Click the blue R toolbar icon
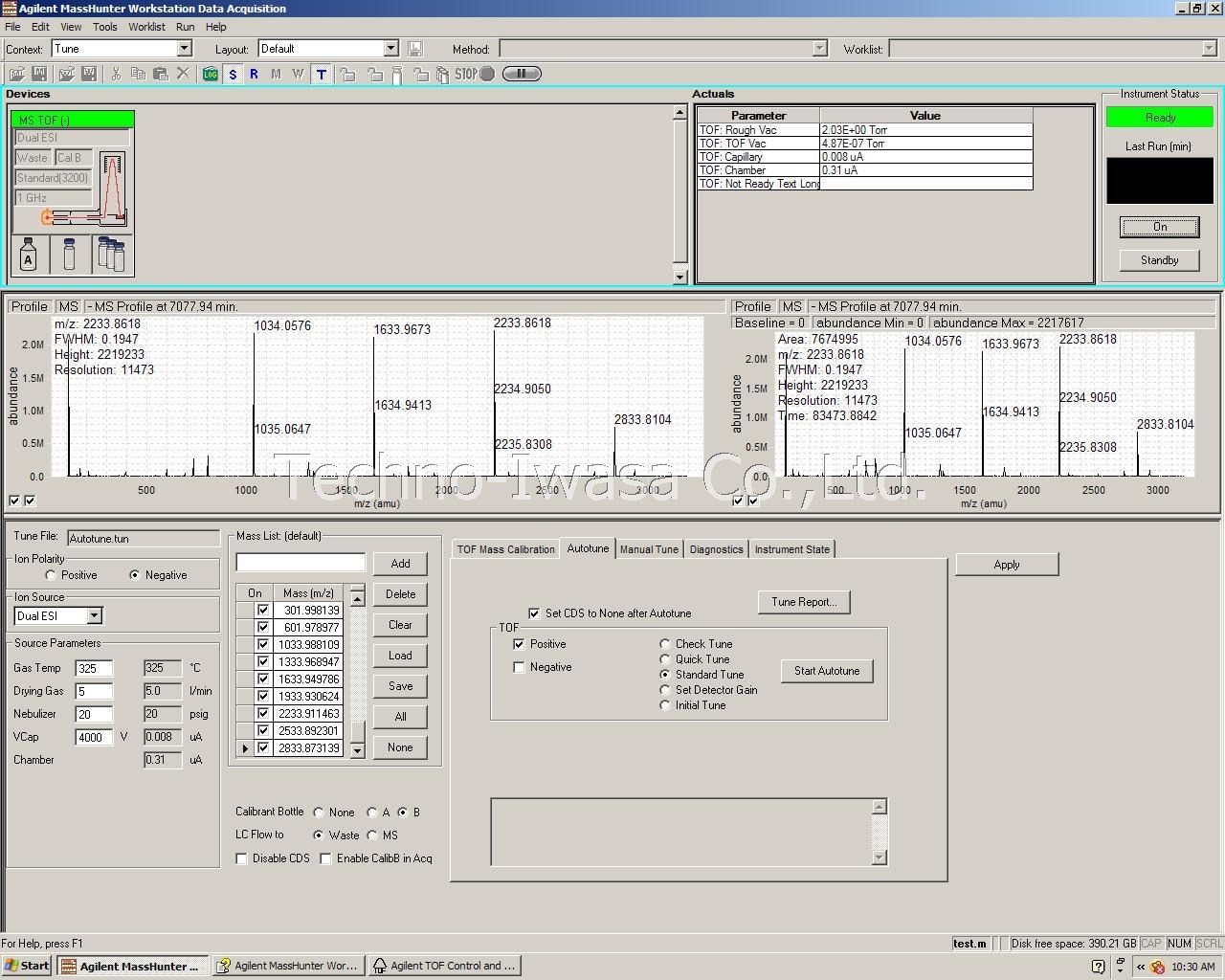The height and width of the screenshot is (980, 1225). [x=254, y=74]
